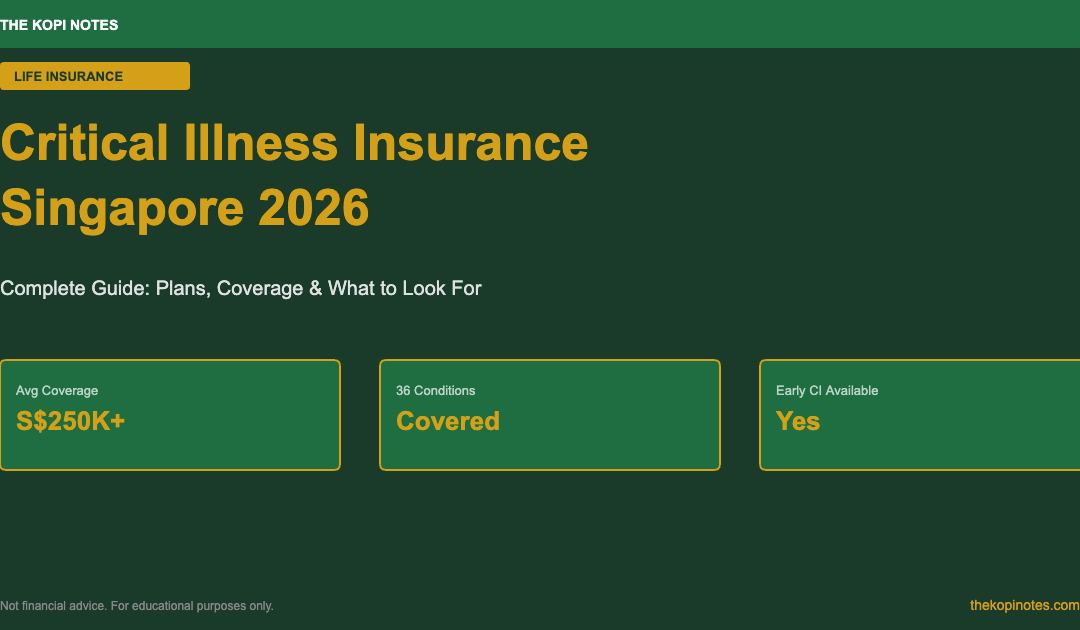Click THE KOPI NOTES header title
Viewport: 1080px width, 630px height.
[59, 25]
